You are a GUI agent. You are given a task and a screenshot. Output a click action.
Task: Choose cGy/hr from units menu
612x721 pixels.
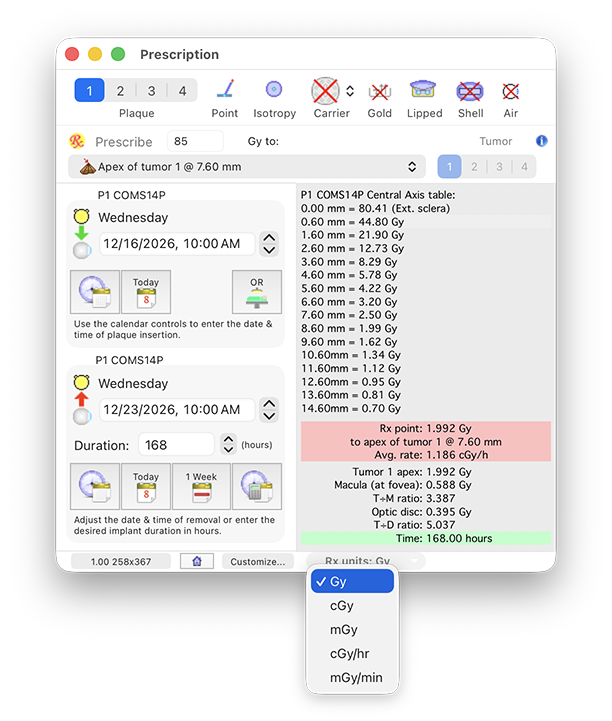pos(352,653)
